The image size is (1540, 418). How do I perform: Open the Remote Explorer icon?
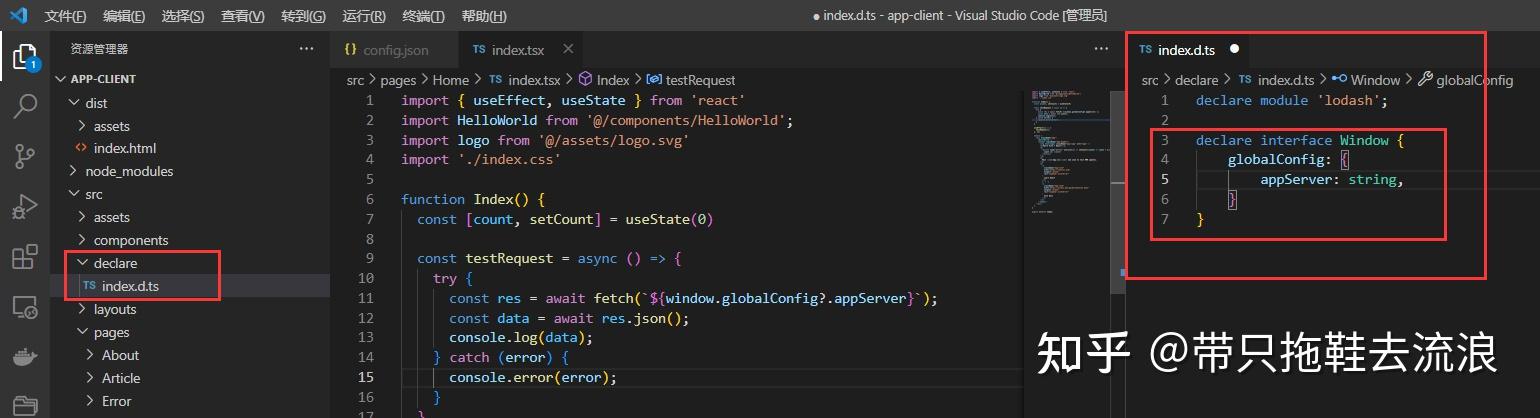click(x=25, y=308)
